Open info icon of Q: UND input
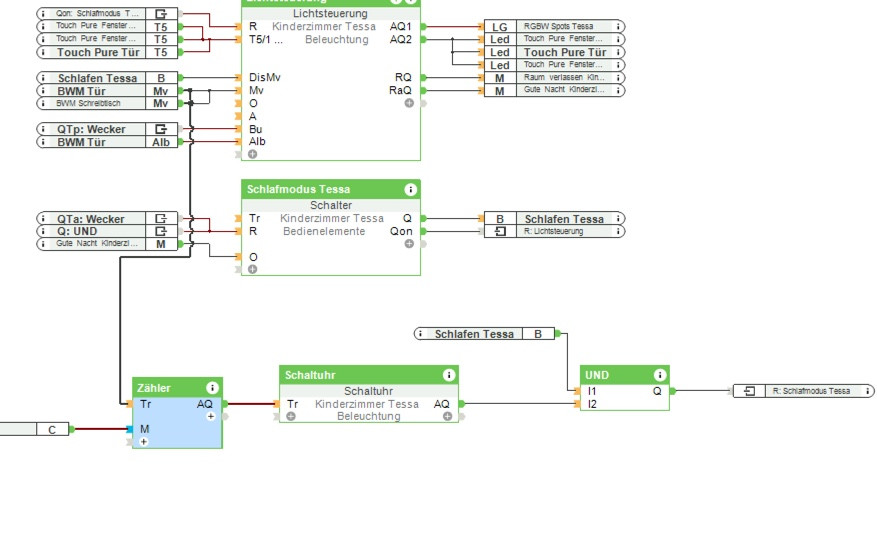 tap(43, 231)
